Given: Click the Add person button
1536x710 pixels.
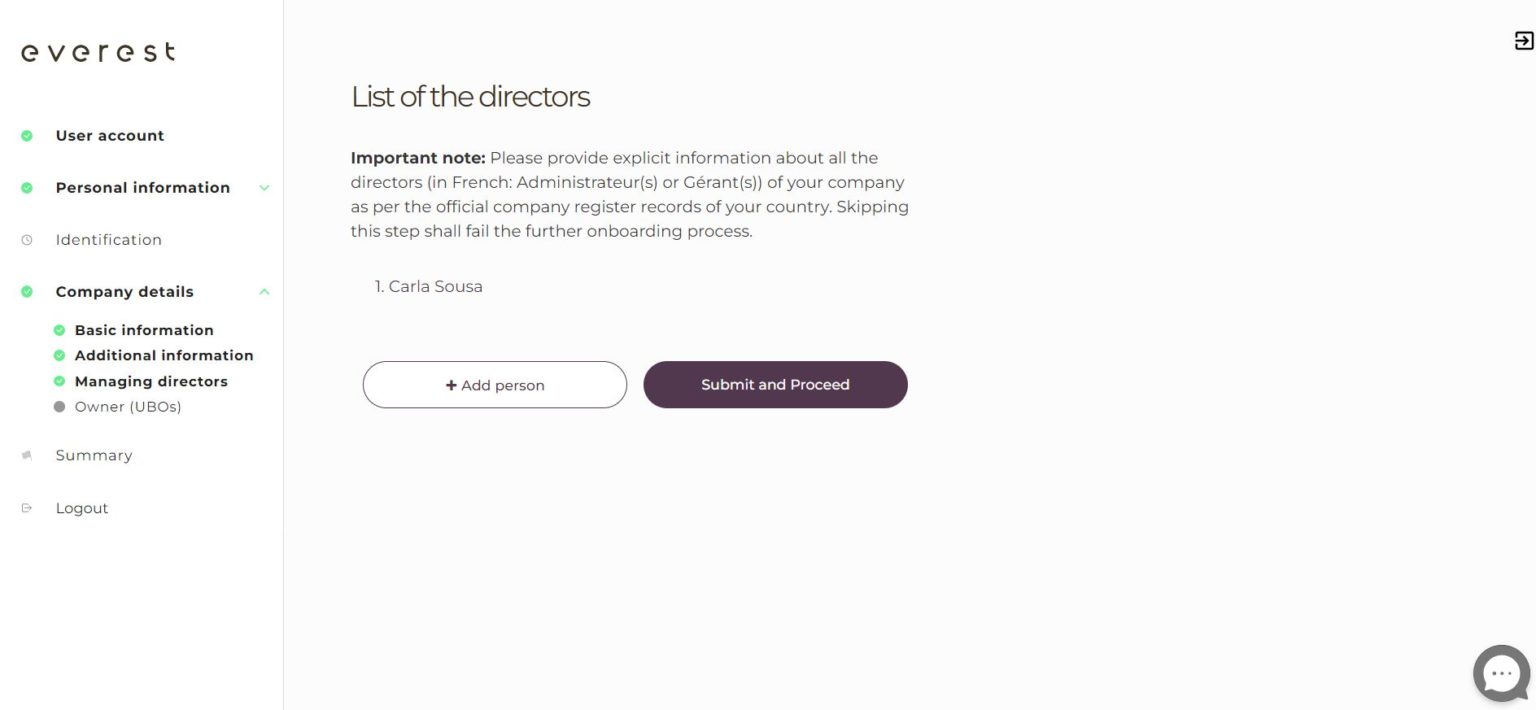Looking at the screenshot, I should pyautogui.click(x=495, y=385).
